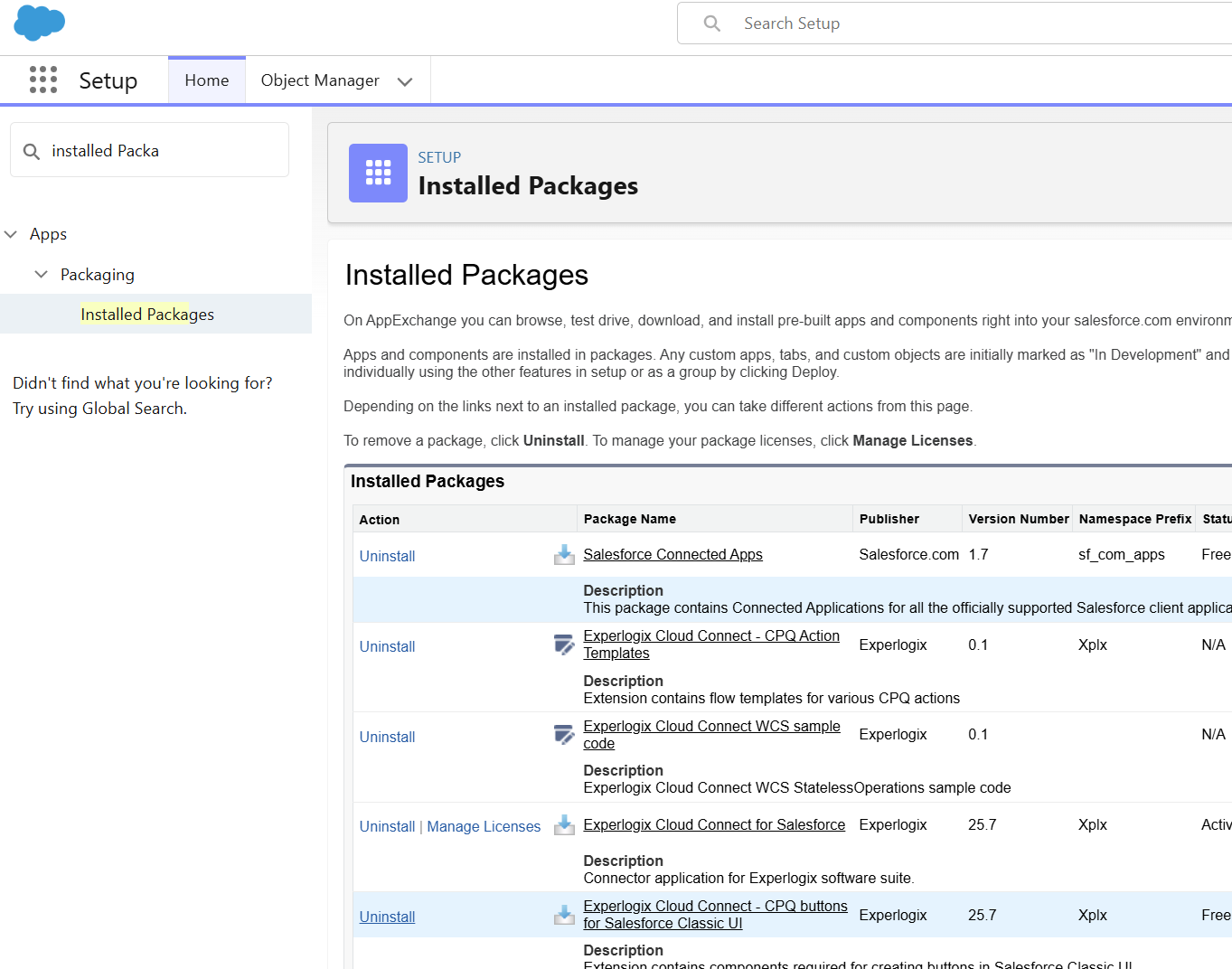This screenshot has width=1232, height=969.
Task: Collapse the Apps tree section
Action: click(11, 234)
